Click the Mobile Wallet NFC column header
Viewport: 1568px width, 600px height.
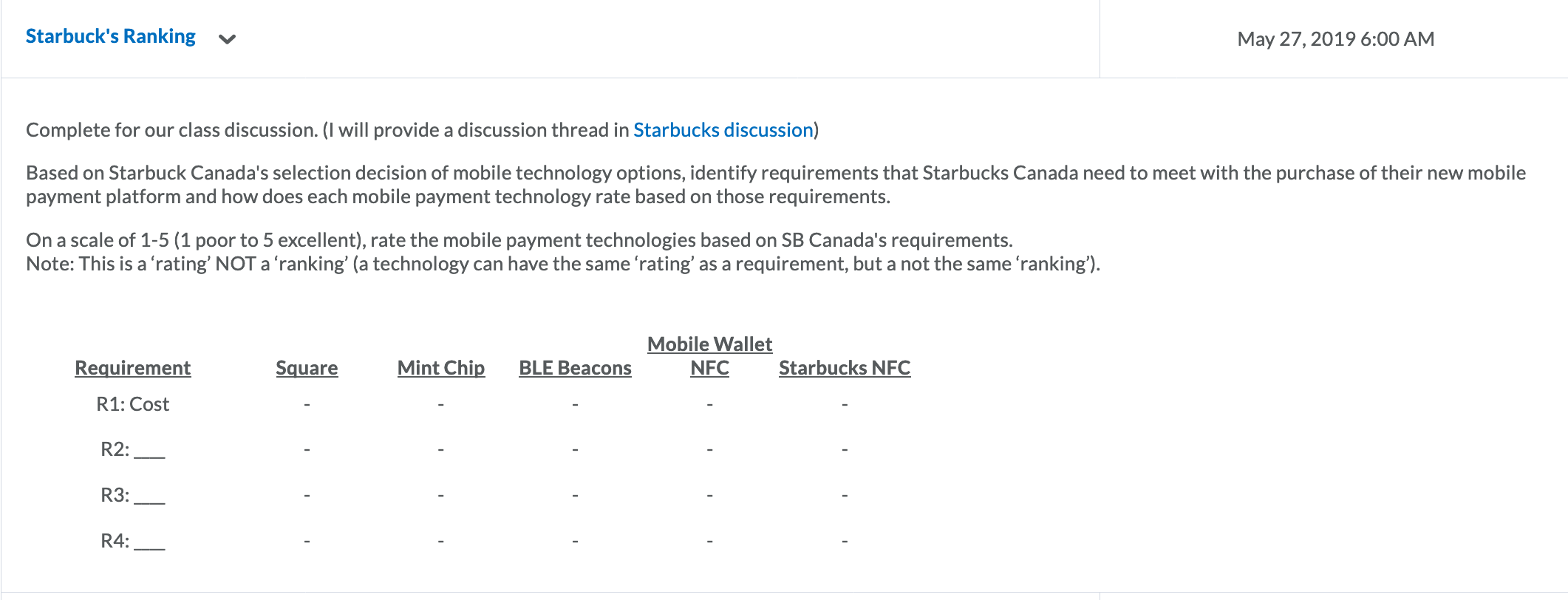pyautogui.click(x=709, y=356)
